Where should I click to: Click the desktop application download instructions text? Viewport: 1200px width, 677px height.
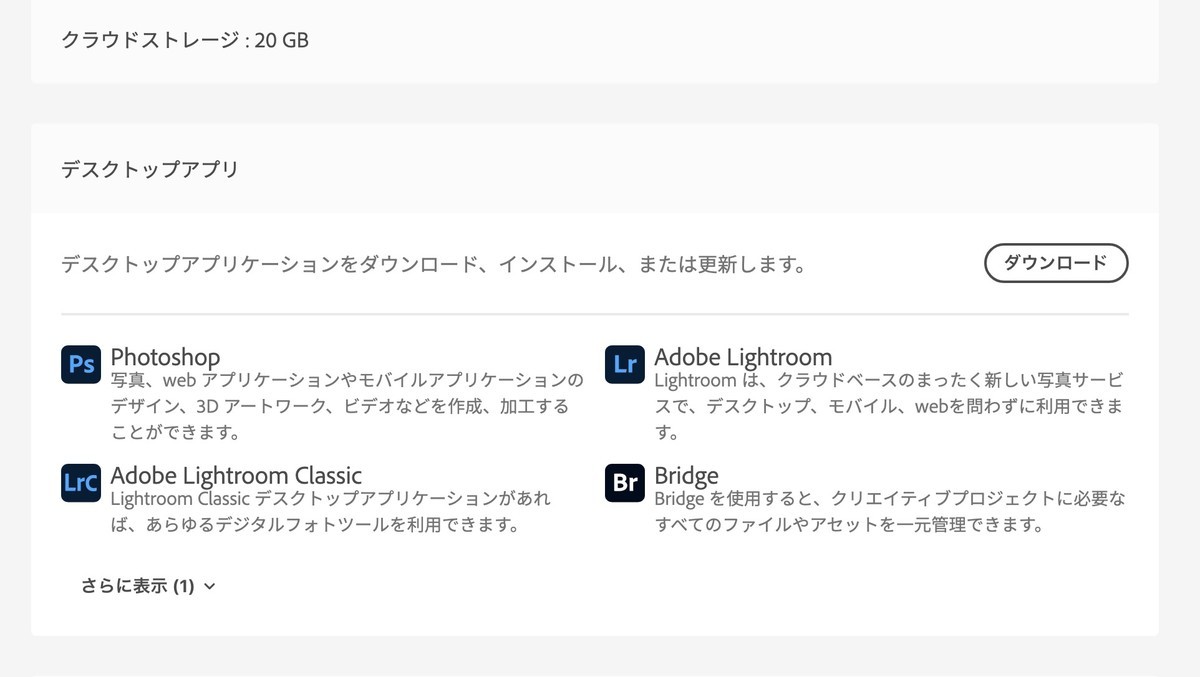tap(433, 265)
